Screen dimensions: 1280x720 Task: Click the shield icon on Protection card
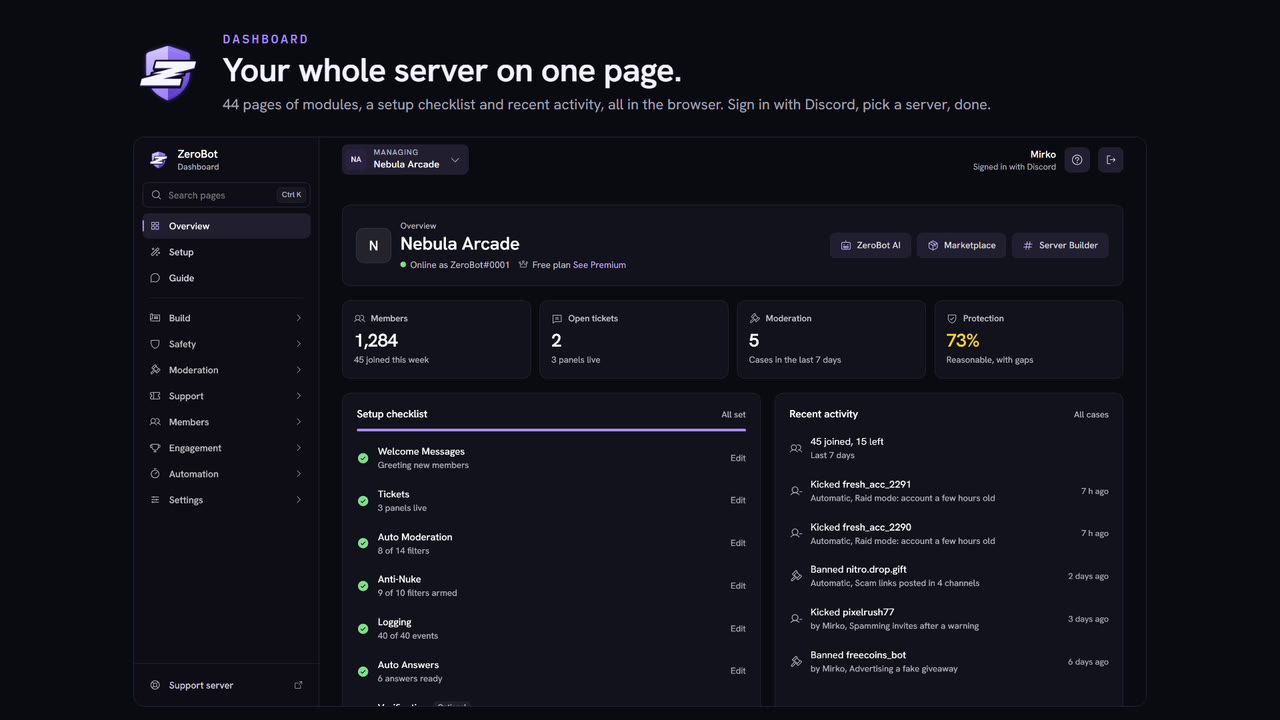pos(952,318)
